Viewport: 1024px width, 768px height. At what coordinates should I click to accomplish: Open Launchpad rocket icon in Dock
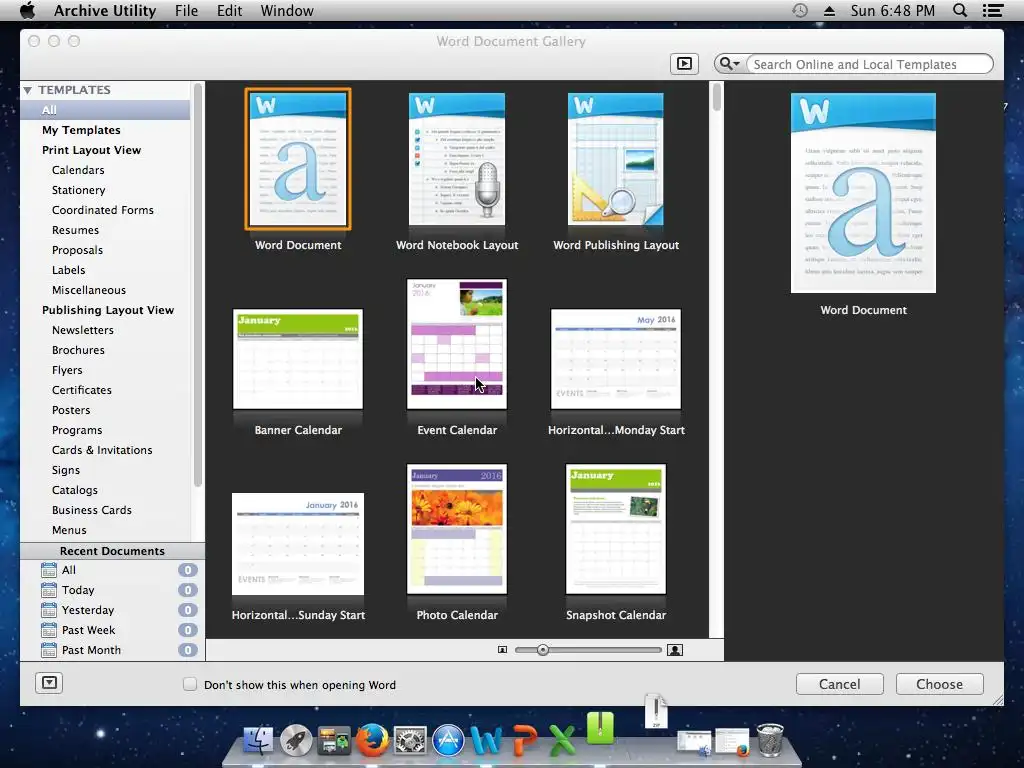pos(296,741)
